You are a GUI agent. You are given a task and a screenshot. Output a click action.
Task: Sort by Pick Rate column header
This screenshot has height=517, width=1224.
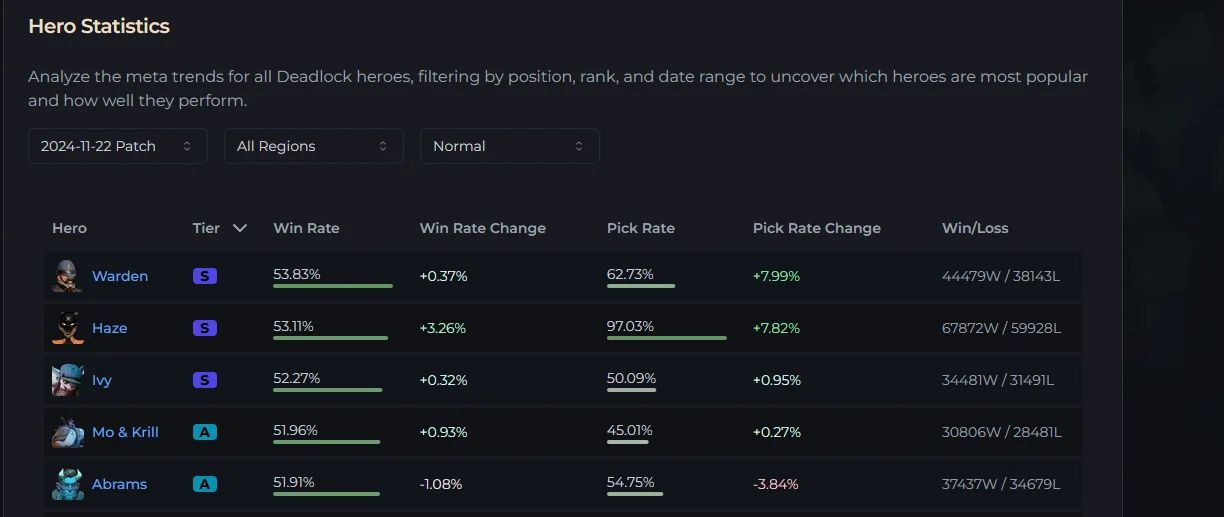(640, 228)
